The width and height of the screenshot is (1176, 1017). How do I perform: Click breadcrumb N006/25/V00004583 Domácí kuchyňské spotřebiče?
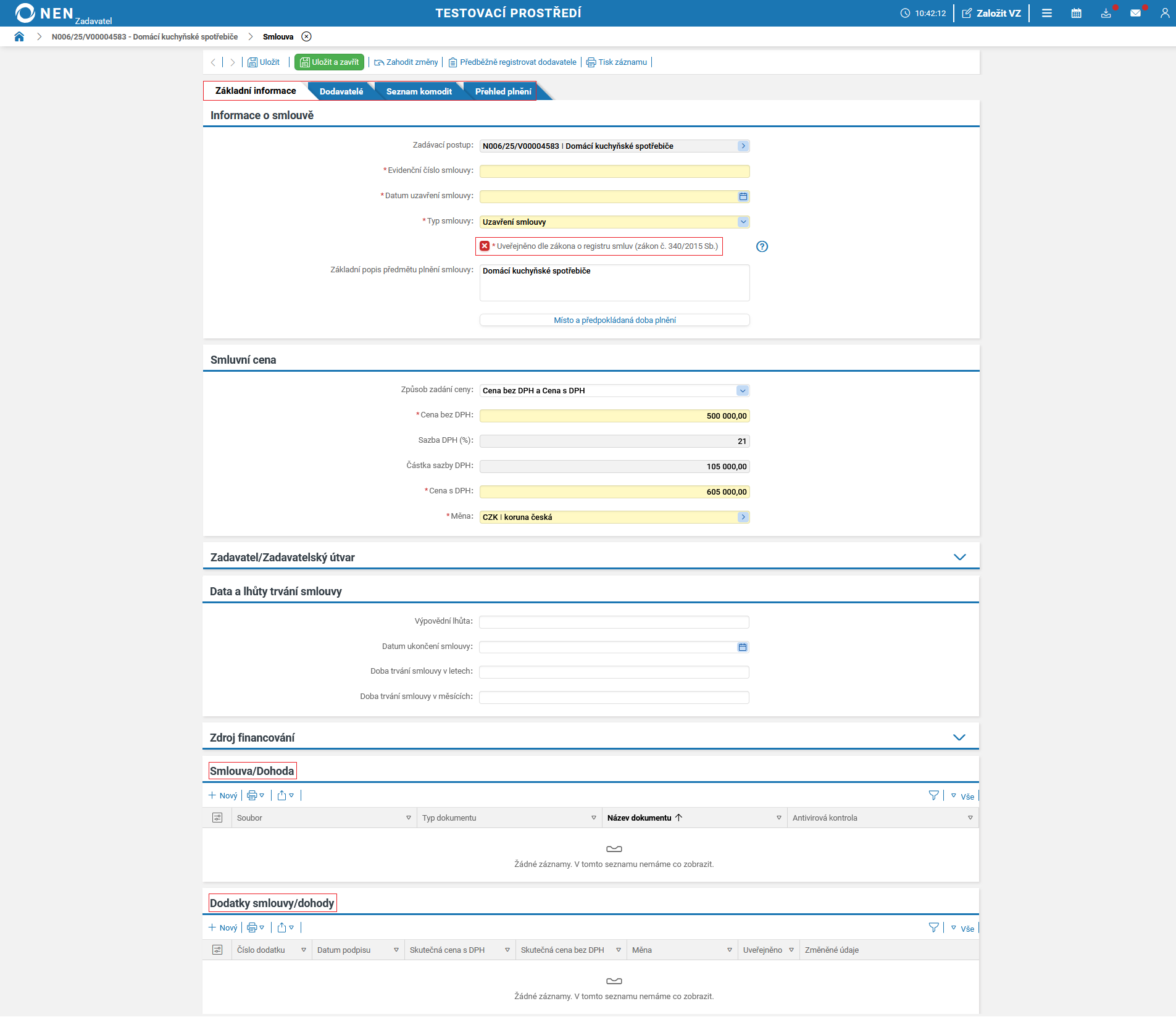144,36
